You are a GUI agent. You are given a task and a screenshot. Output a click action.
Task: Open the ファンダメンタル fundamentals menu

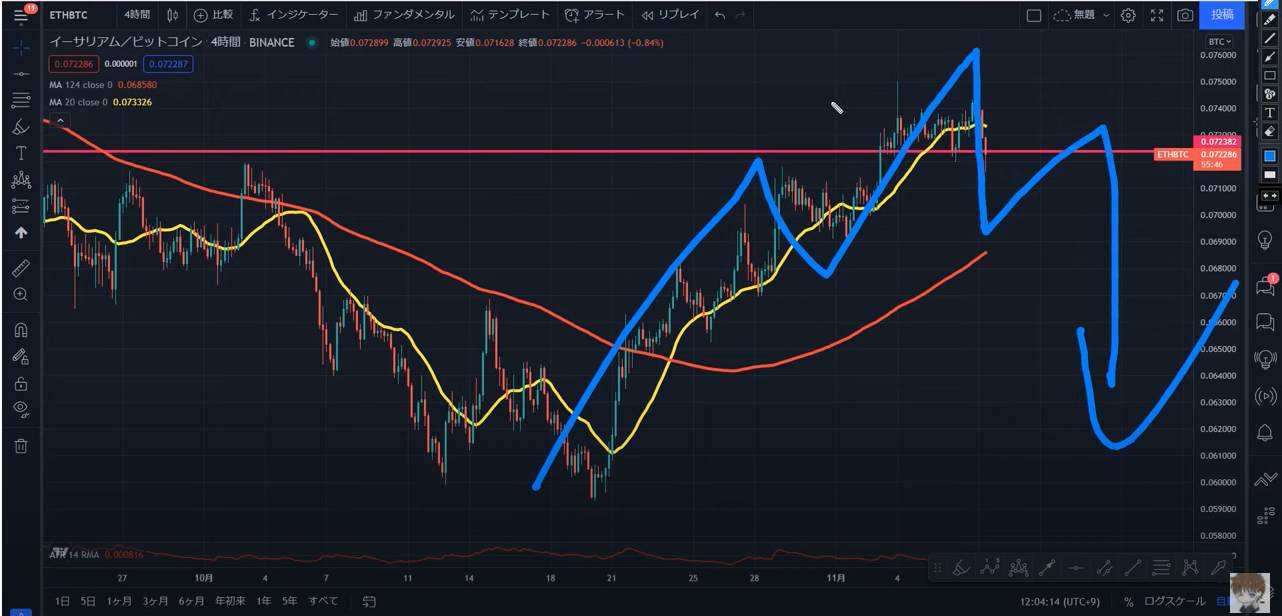pos(404,15)
